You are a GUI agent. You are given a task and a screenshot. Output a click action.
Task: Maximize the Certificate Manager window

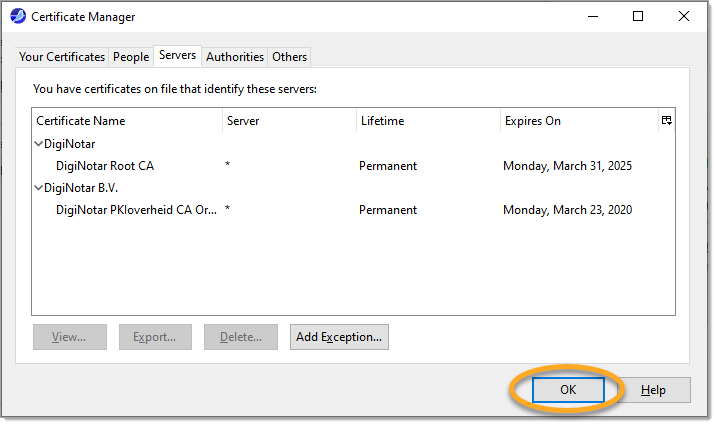click(x=638, y=17)
